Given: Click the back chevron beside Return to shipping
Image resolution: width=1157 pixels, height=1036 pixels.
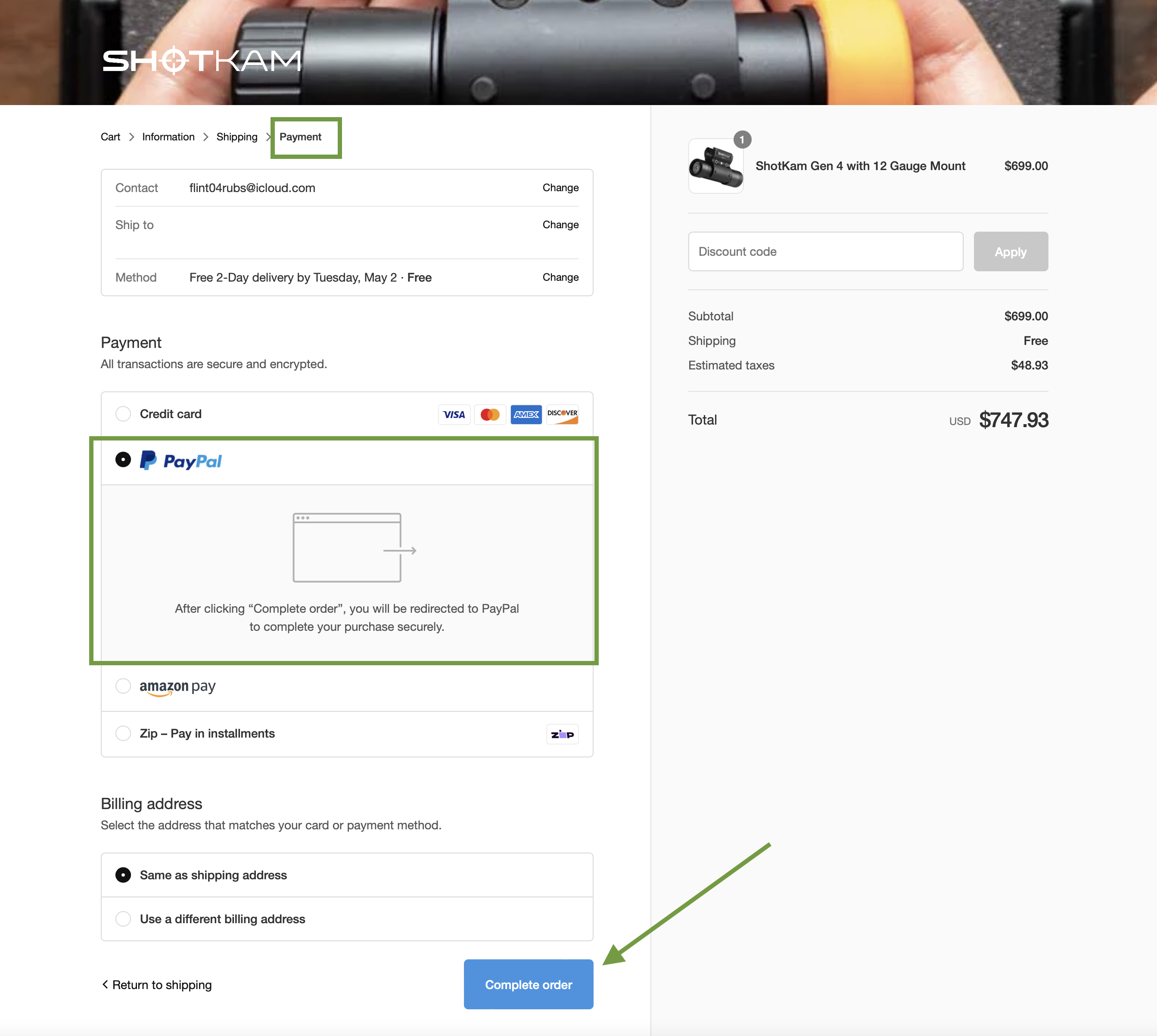Looking at the screenshot, I should 105,984.
